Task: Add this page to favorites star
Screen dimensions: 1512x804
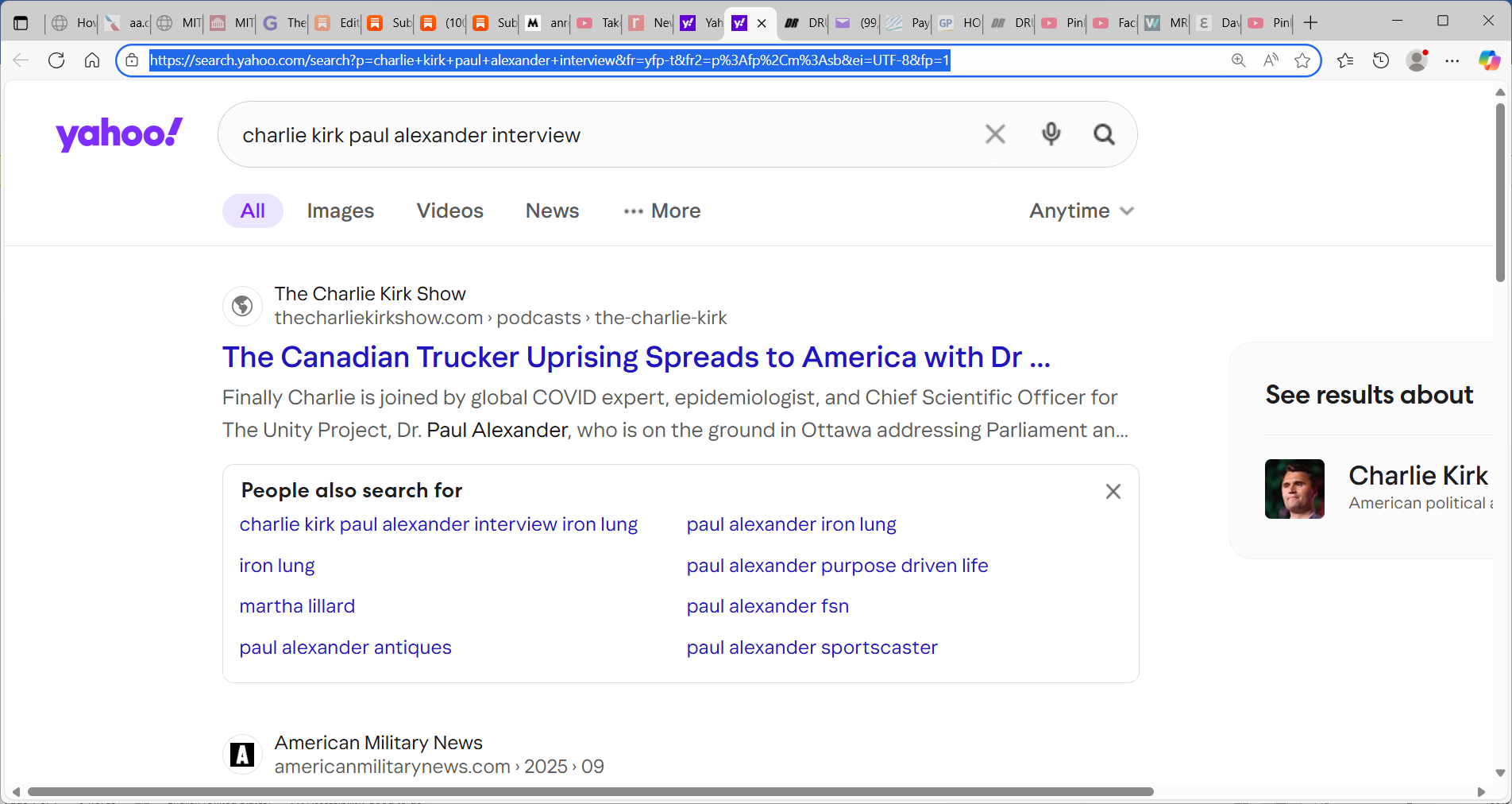Action: point(1302,60)
